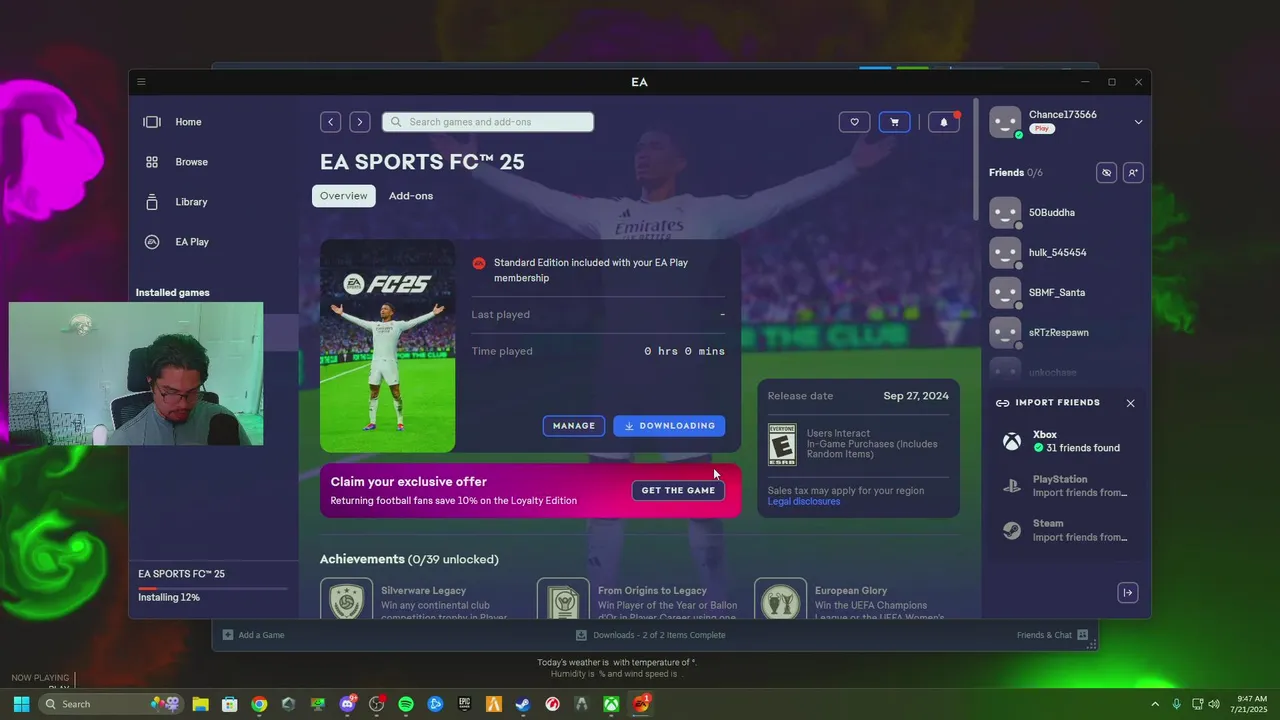The height and width of the screenshot is (720, 1280).
Task: Click the Library icon
Action: 152,202
